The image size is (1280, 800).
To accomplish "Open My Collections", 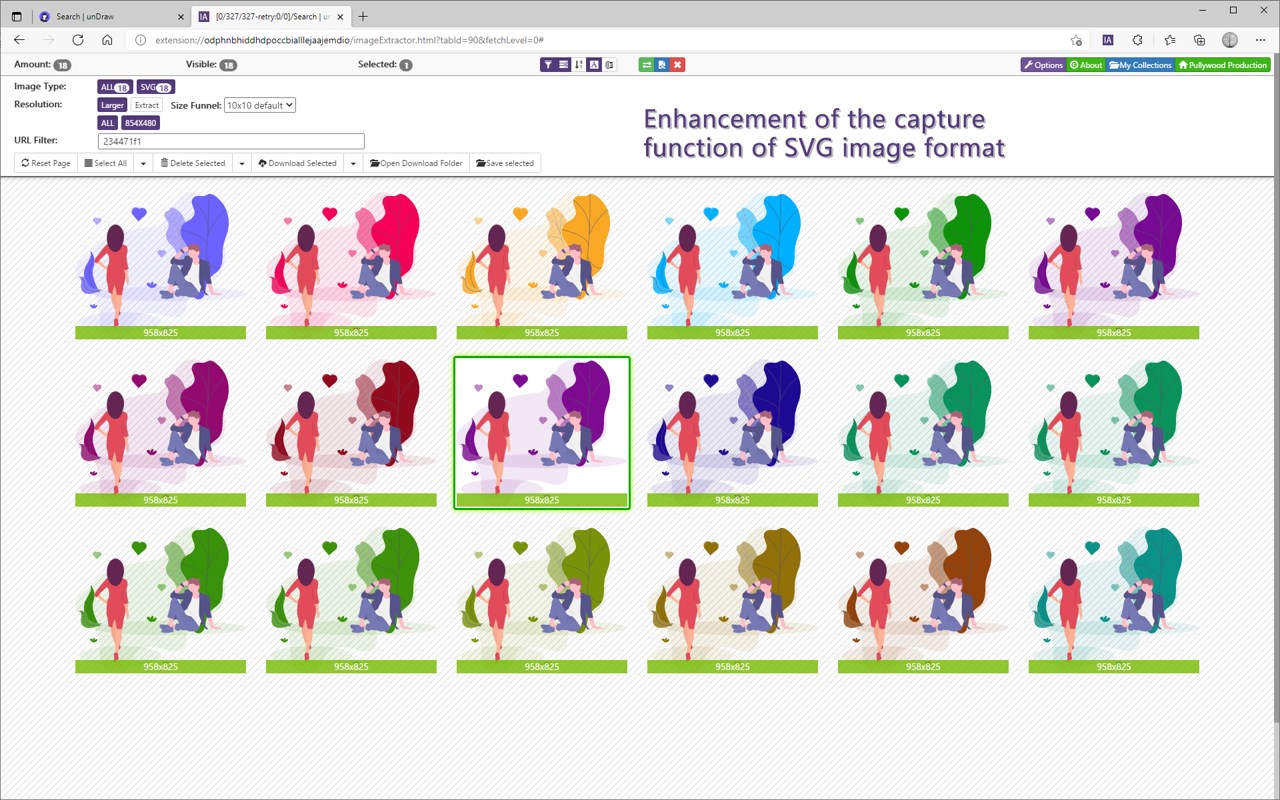I will 1140,65.
